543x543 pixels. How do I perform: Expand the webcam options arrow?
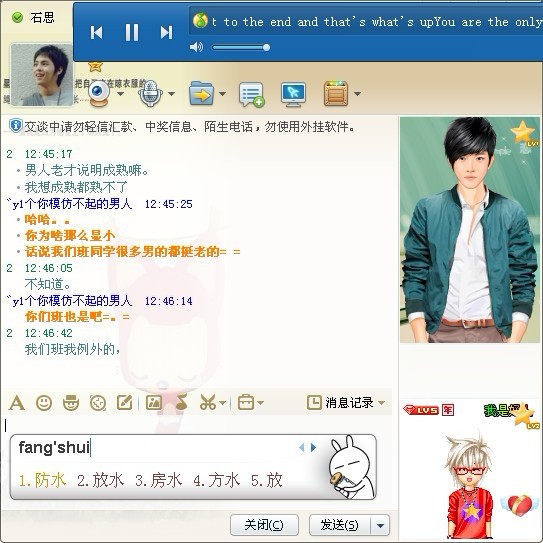(x=120, y=94)
